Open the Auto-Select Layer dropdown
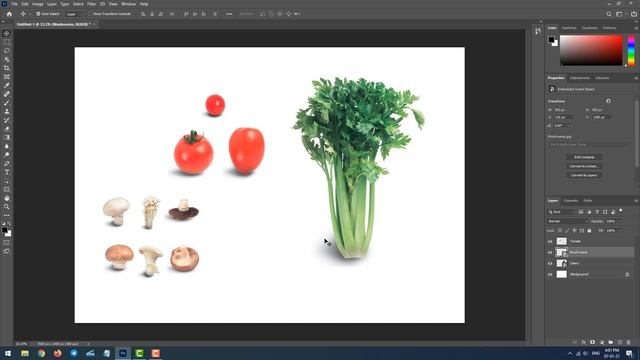The image size is (640, 360). (74, 14)
